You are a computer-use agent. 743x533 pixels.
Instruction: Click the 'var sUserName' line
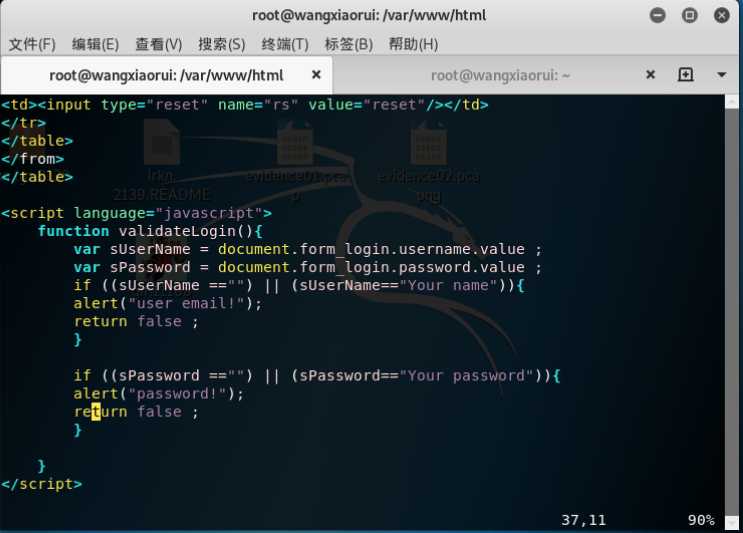pos(308,249)
